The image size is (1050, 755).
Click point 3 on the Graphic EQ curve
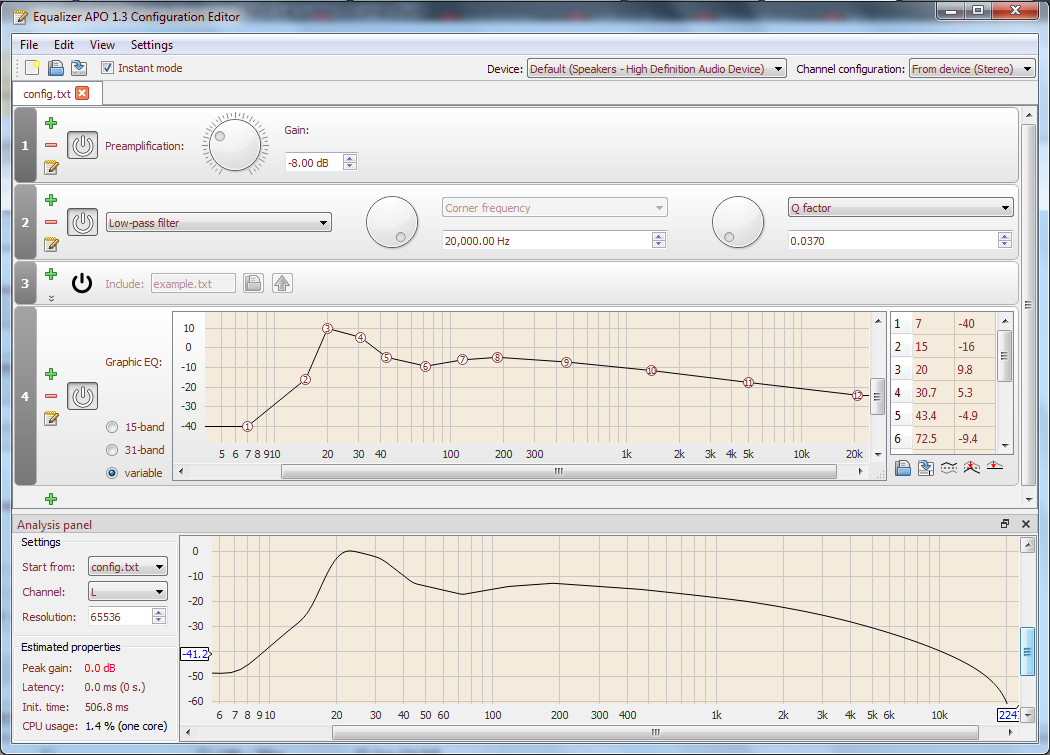click(x=327, y=329)
